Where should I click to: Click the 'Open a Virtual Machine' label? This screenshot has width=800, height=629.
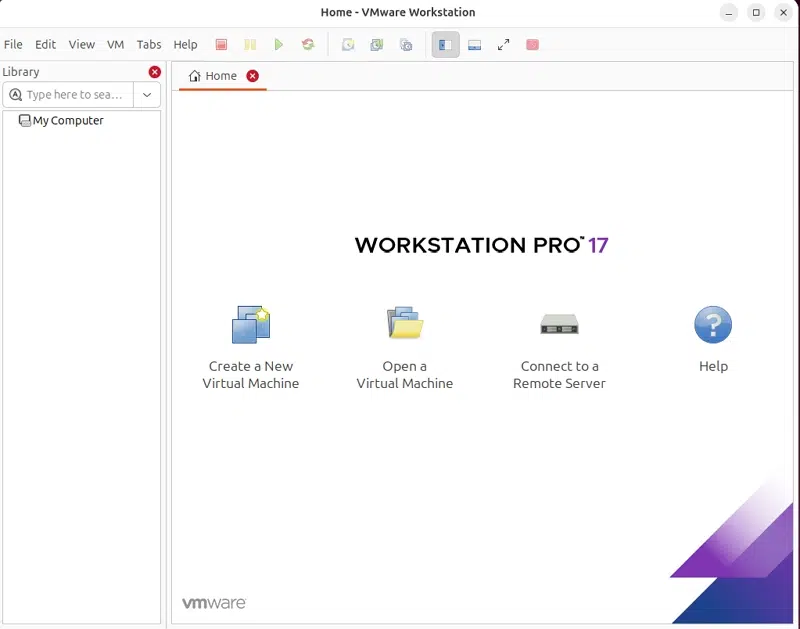coord(405,375)
